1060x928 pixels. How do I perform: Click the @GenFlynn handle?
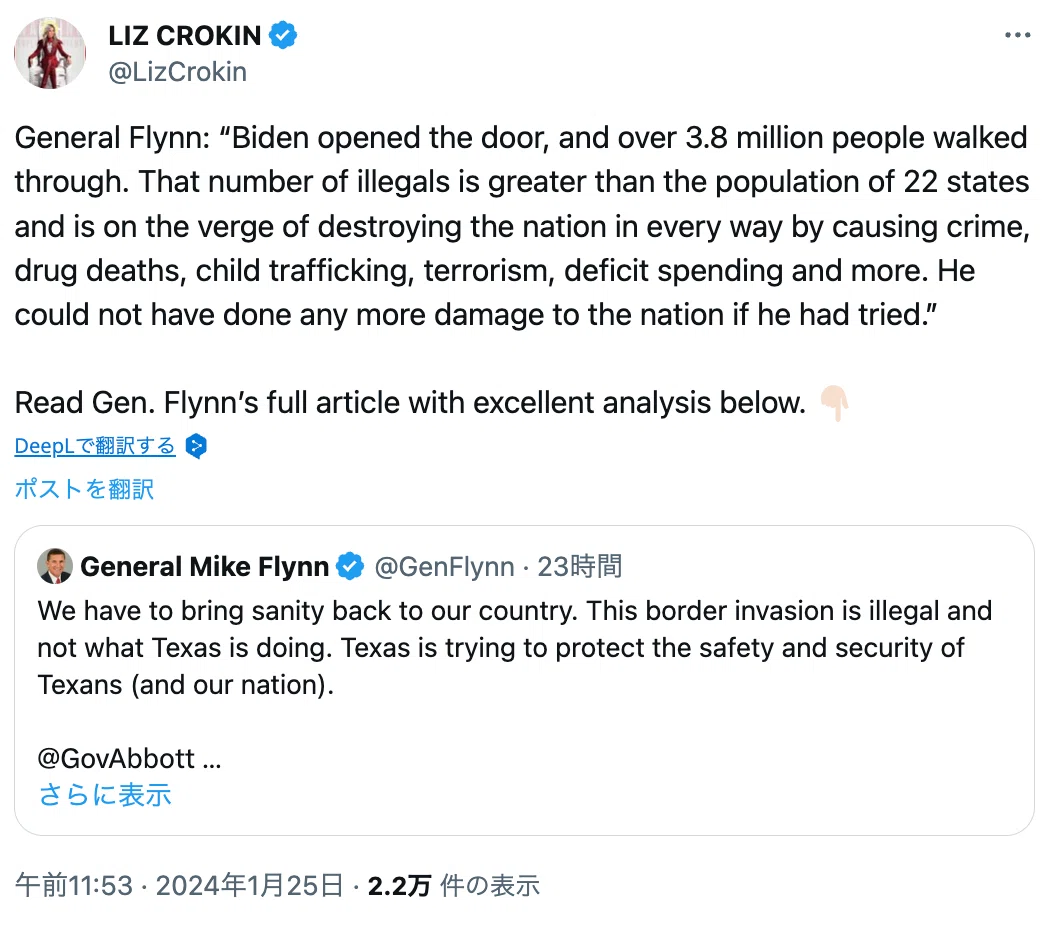(x=444, y=566)
